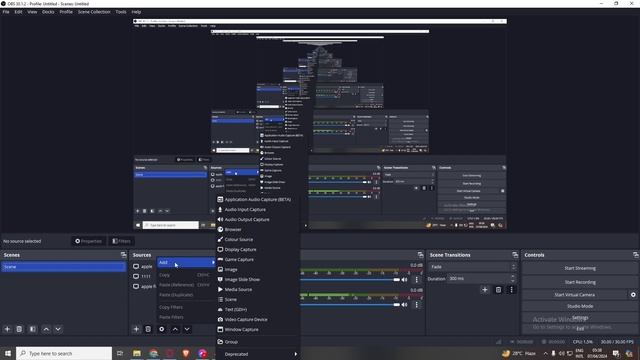The height and width of the screenshot is (360, 640).
Task: Add a Video Capture Device source
Action: click(x=258, y=320)
